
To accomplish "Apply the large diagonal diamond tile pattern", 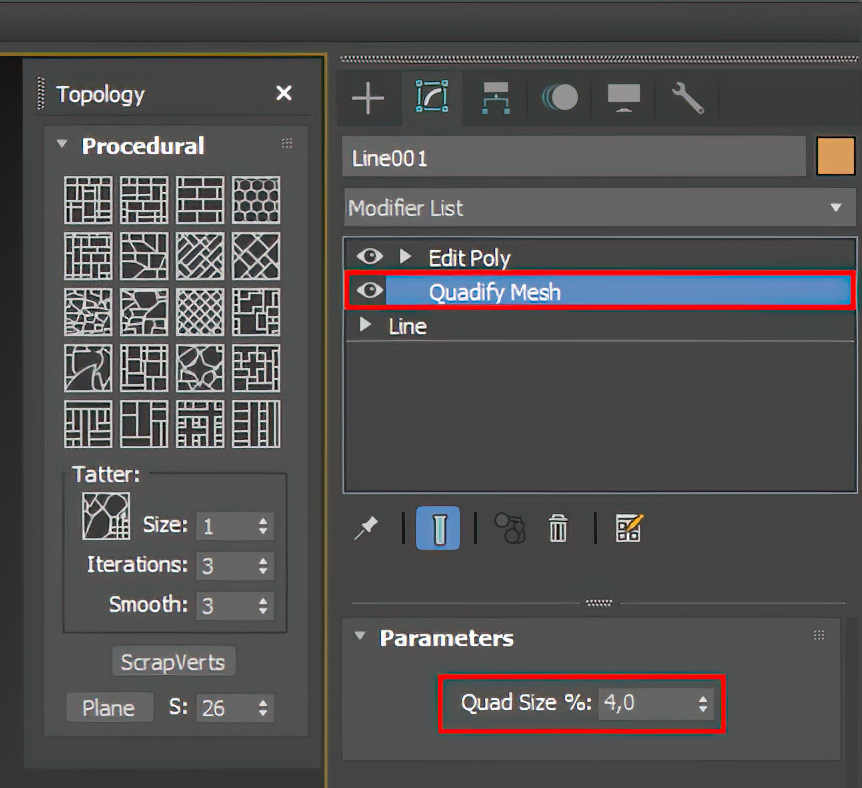I will (x=256, y=256).
